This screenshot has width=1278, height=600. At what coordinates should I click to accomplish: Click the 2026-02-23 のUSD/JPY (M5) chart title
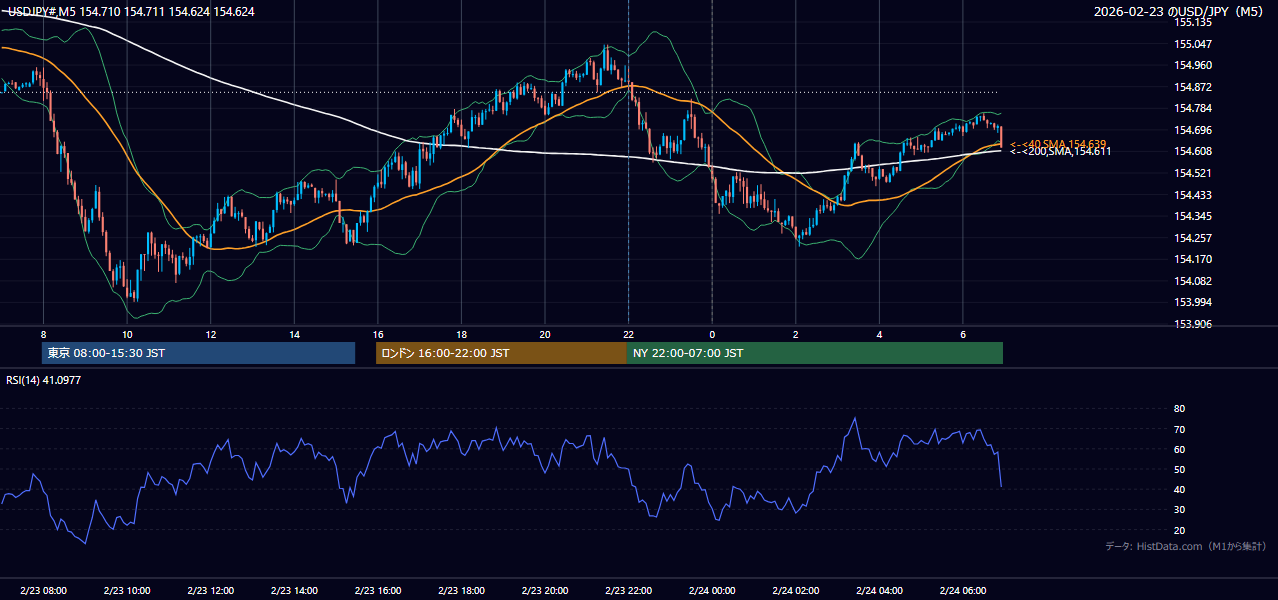[x=1179, y=11]
